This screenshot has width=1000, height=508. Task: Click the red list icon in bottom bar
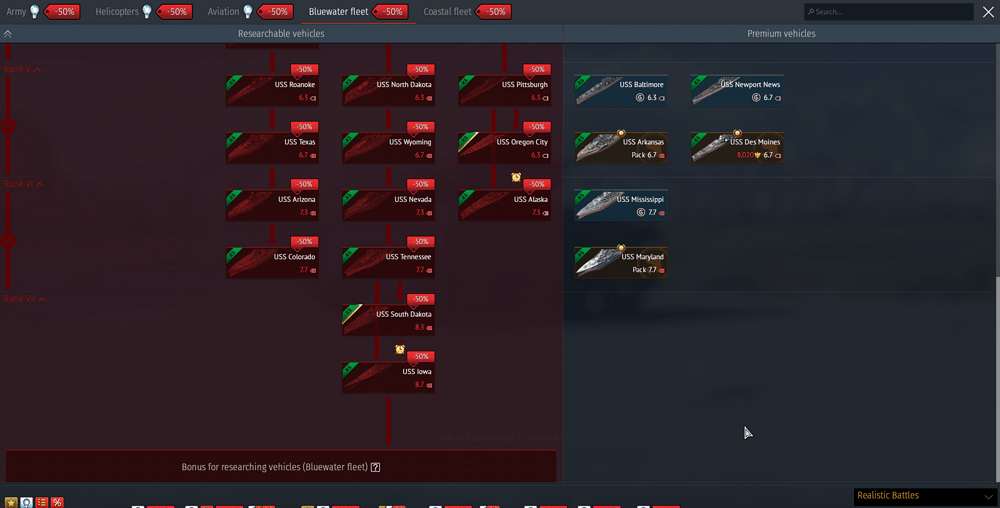point(42,502)
